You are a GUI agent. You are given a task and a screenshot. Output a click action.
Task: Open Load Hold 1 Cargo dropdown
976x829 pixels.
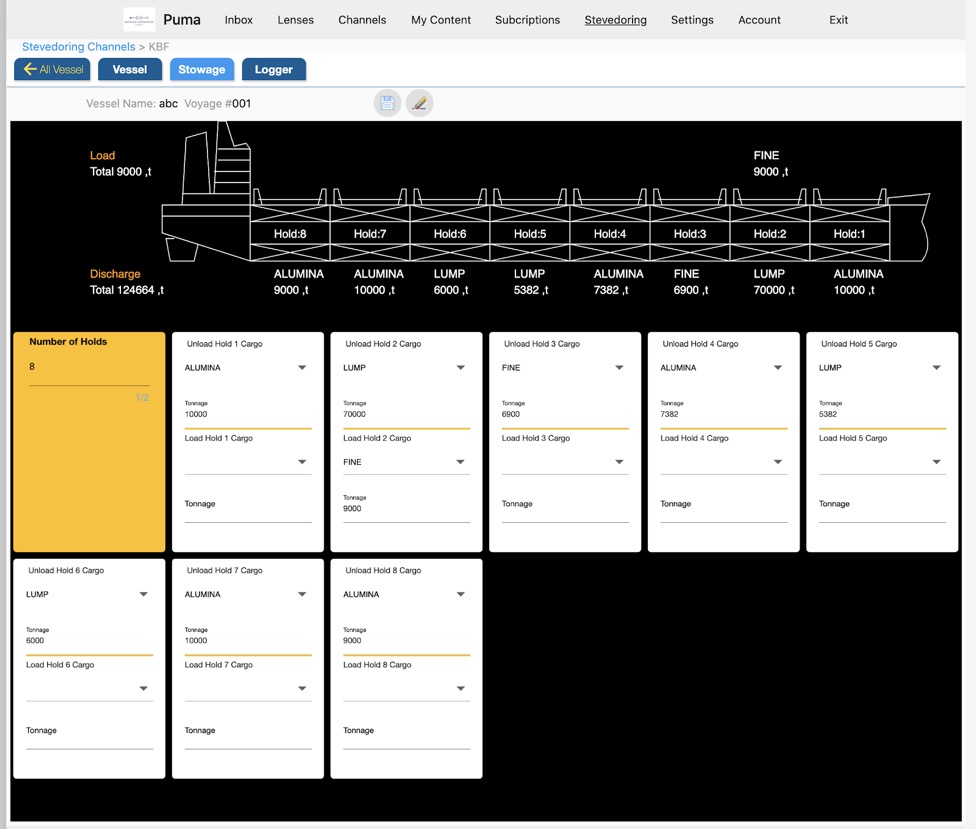(x=248, y=462)
